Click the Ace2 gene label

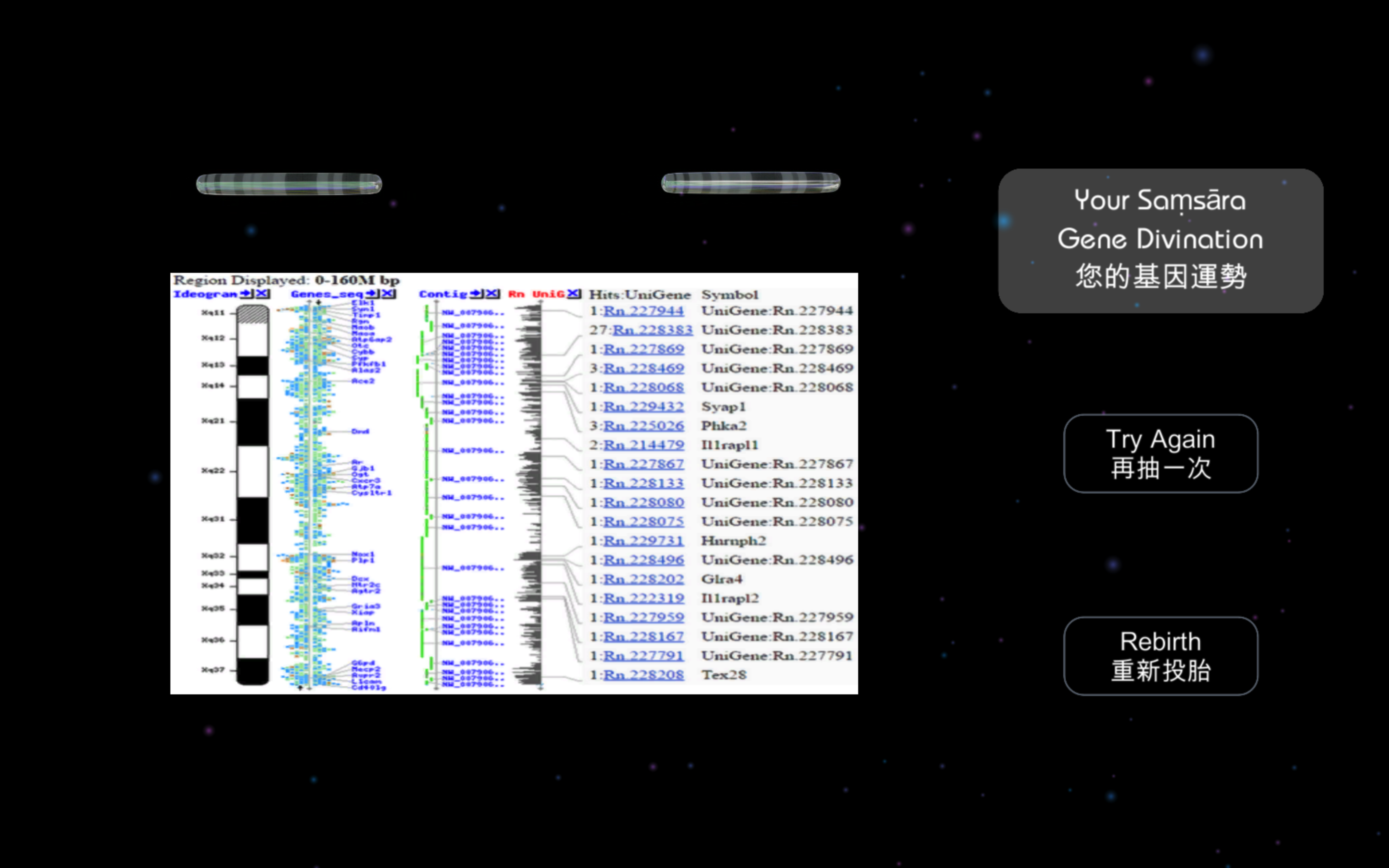363,381
